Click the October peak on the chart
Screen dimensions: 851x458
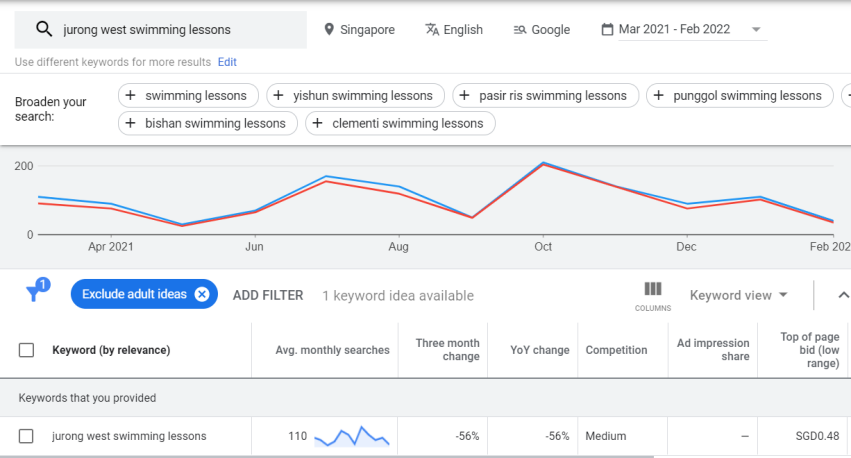[543, 163]
